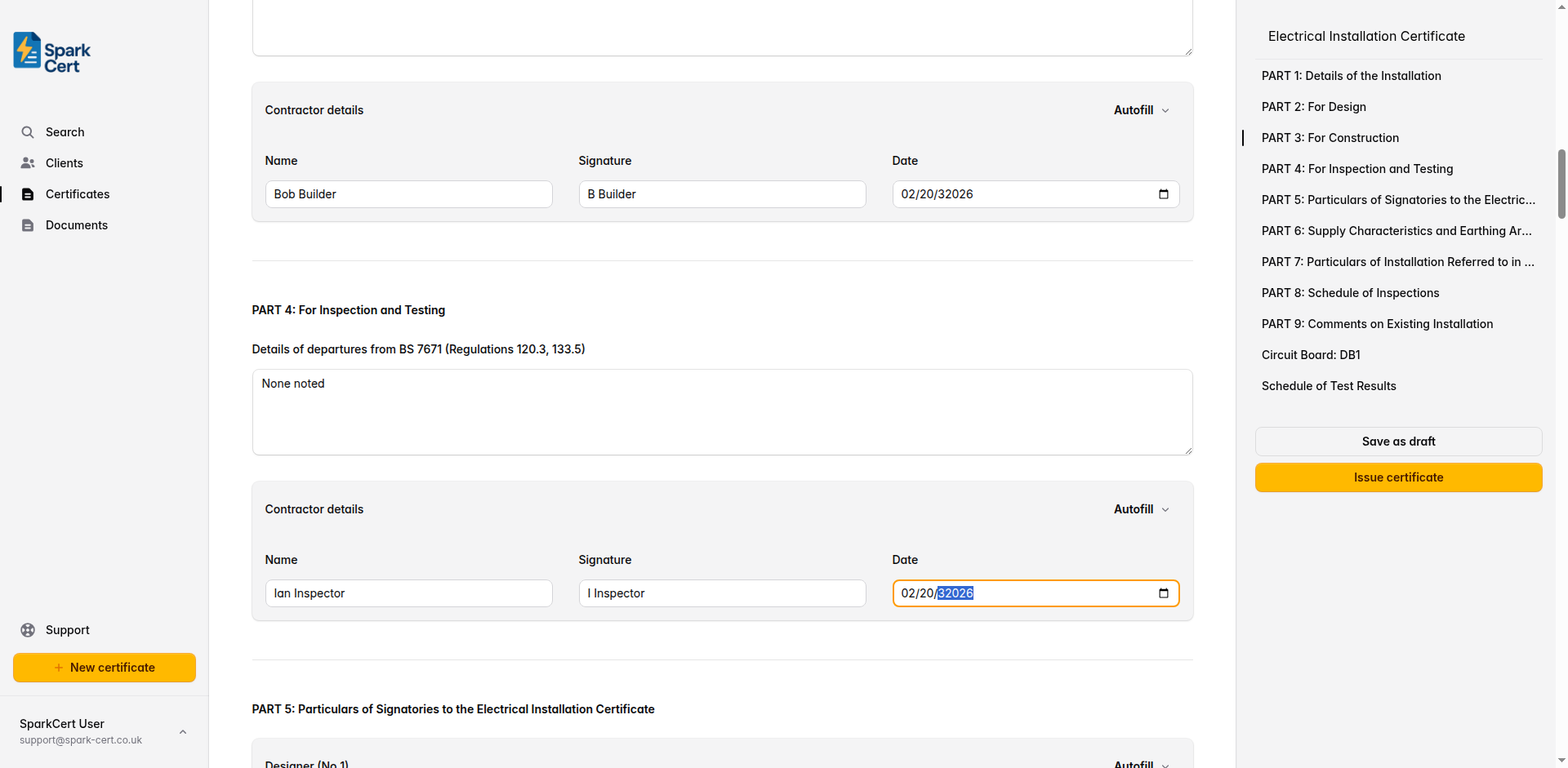Viewport: 1568px width, 768px height.
Task: Open Documents via its sidebar icon
Action: (28, 224)
